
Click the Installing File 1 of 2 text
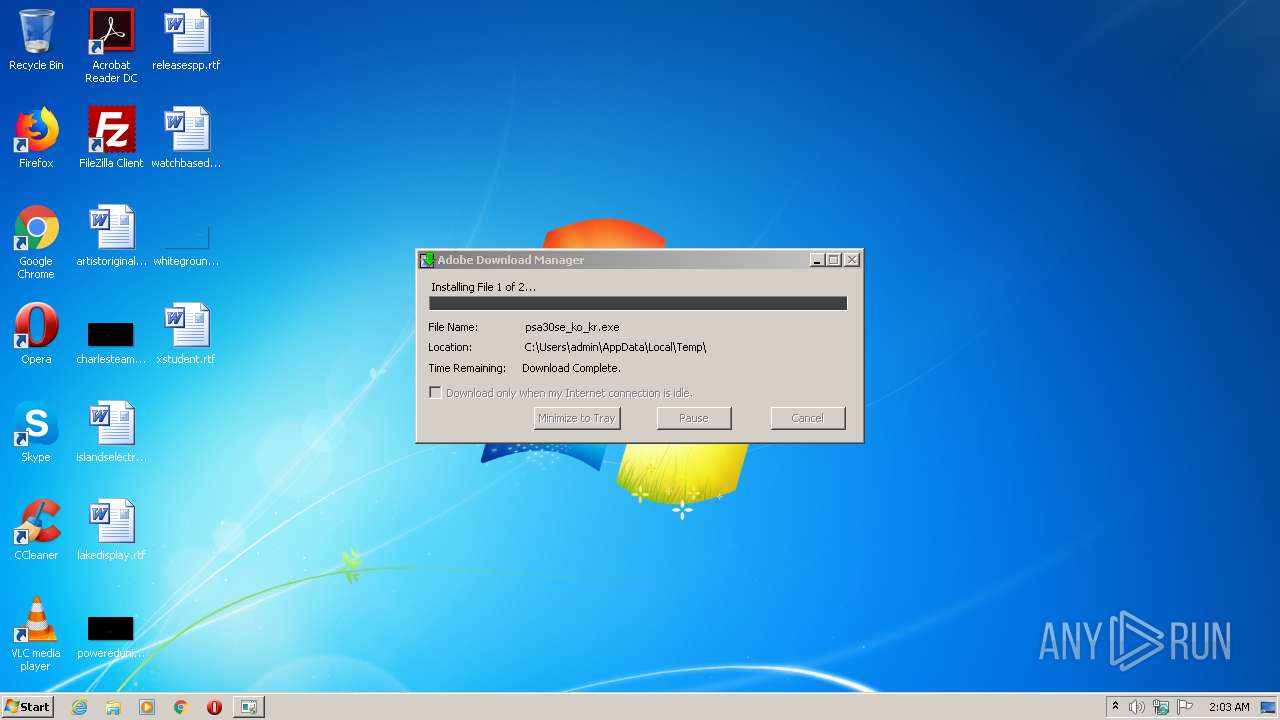(x=483, y=287)
